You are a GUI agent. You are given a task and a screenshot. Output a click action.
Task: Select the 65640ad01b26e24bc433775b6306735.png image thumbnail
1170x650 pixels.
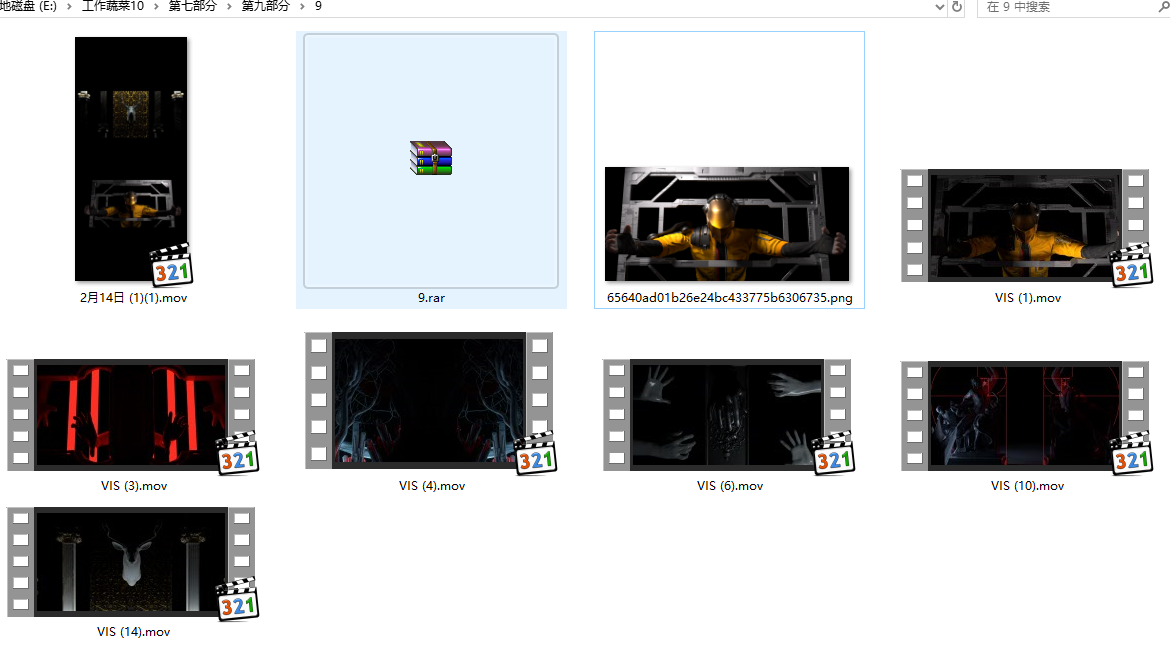point(727,223)
